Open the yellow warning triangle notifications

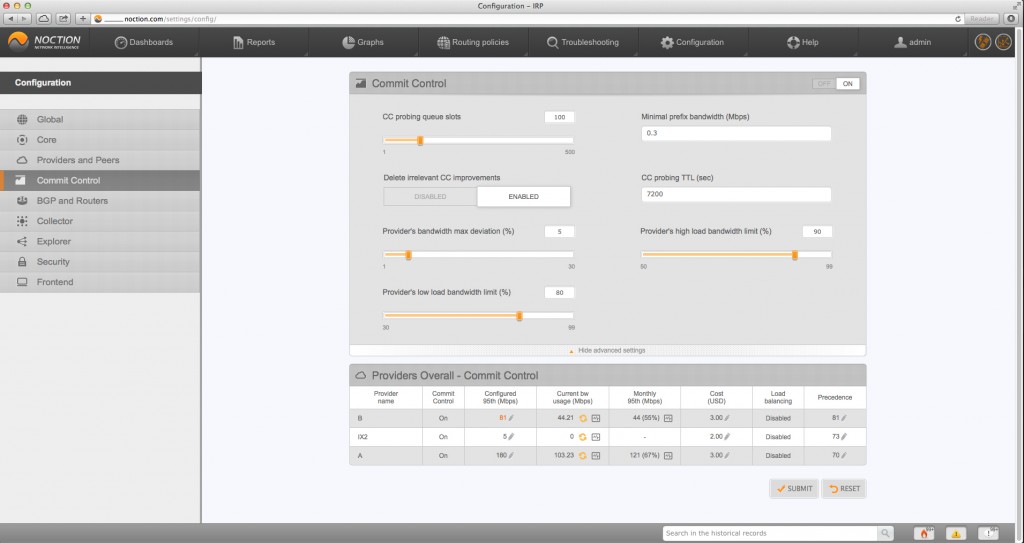point(955,533)
